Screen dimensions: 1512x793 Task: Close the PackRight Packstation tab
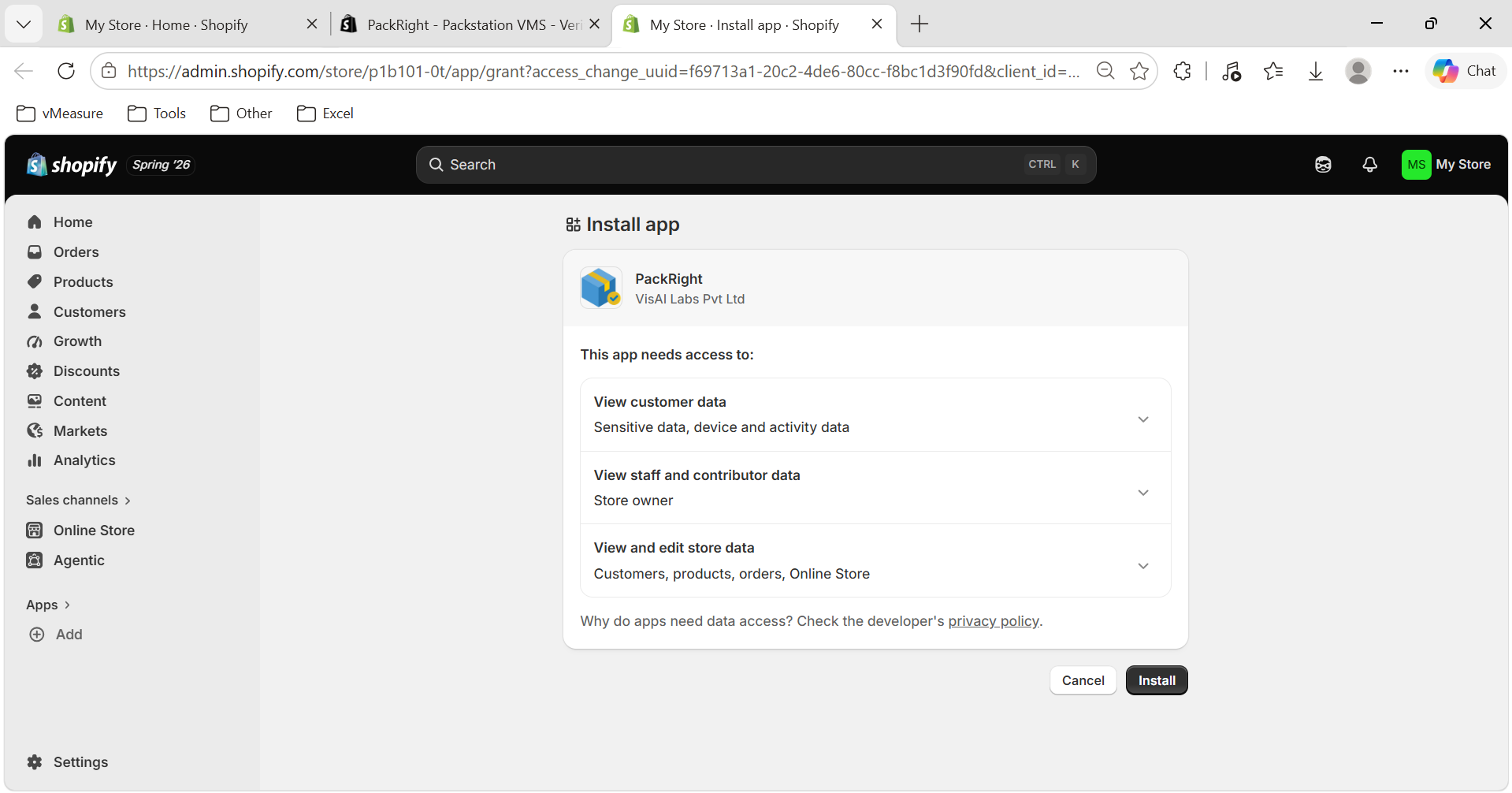[x=595, y=24]
